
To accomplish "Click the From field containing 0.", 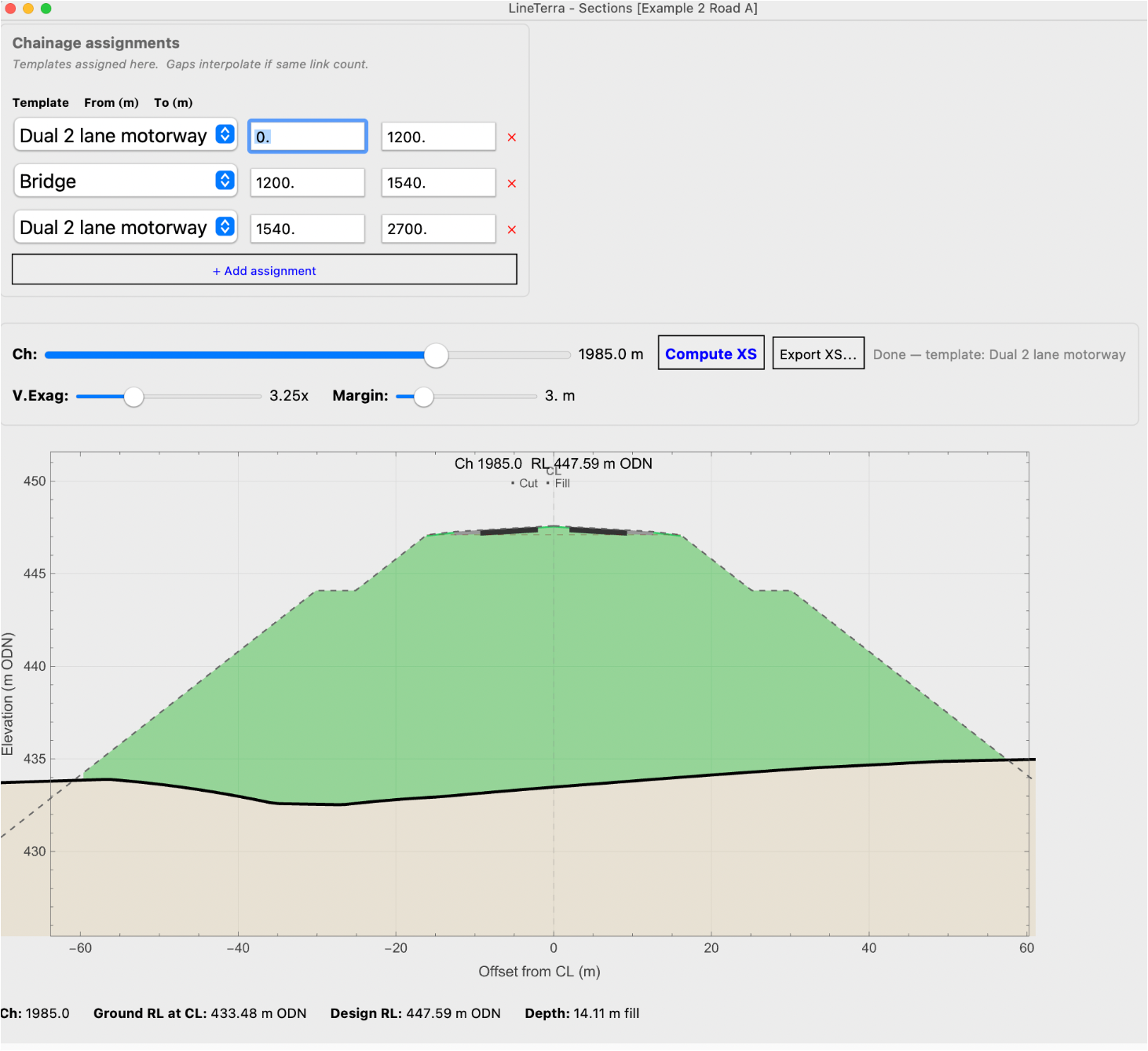I will (x=308, y=137).
